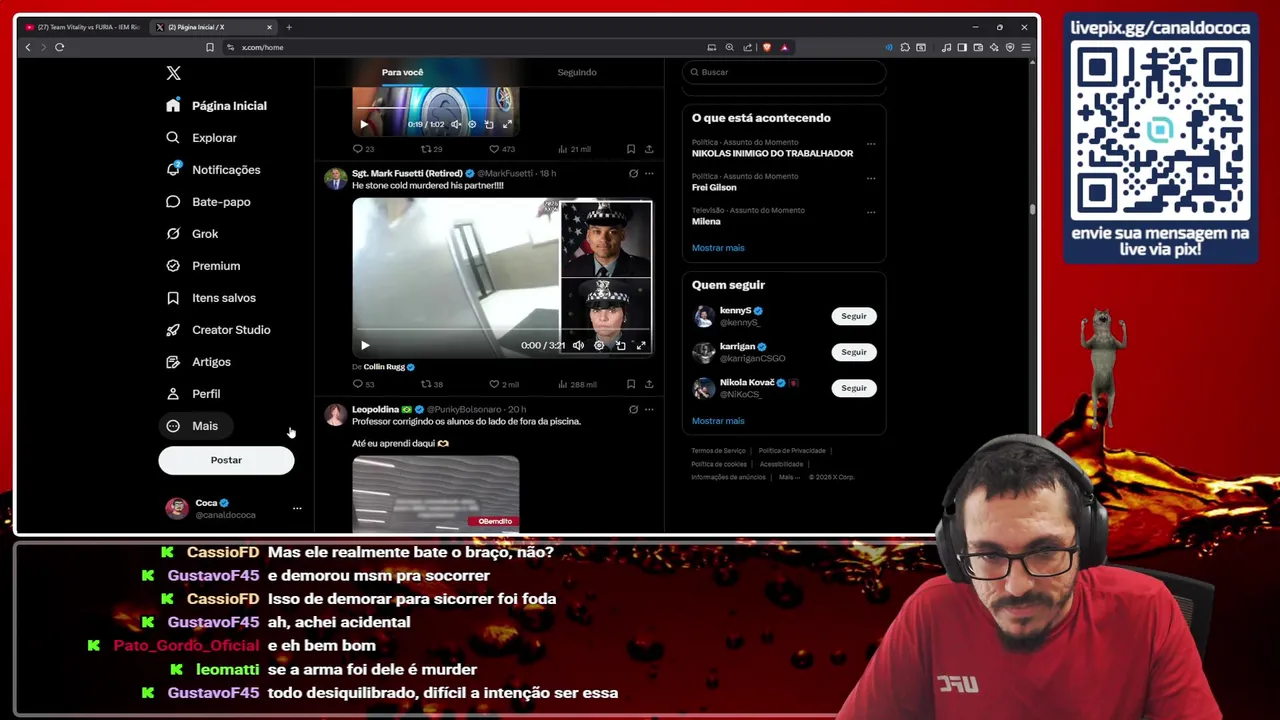Reload the page in the browser

59,47
